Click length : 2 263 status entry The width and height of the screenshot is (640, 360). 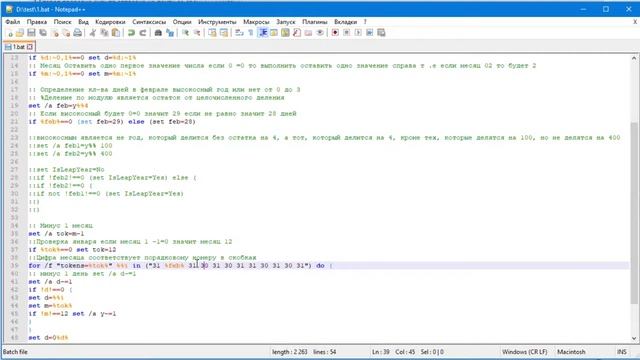coord(289,352)
